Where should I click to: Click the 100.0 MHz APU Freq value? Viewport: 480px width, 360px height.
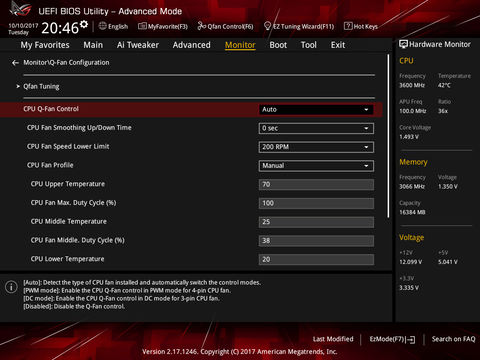413,111
